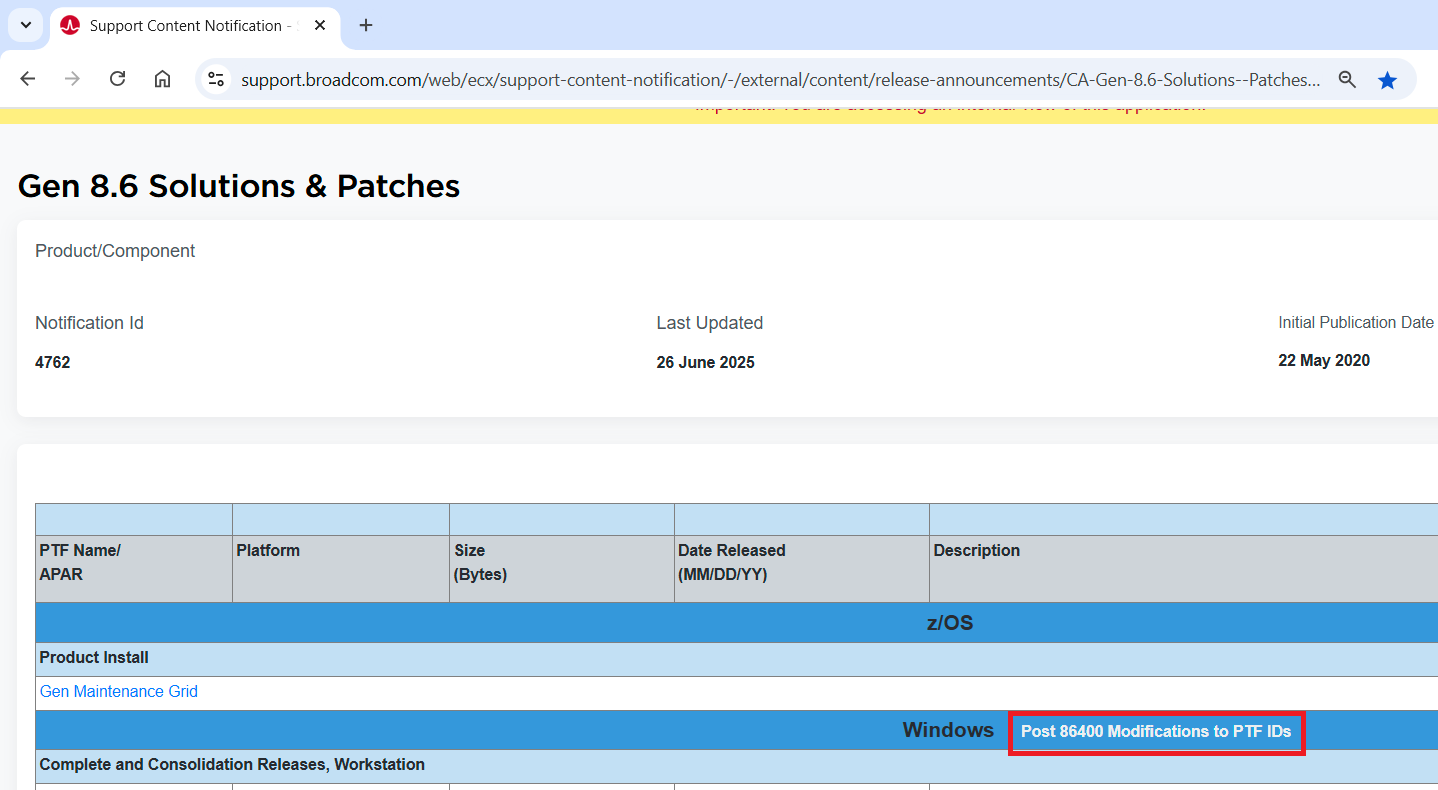Click the Notification Id label

point(89,323)
